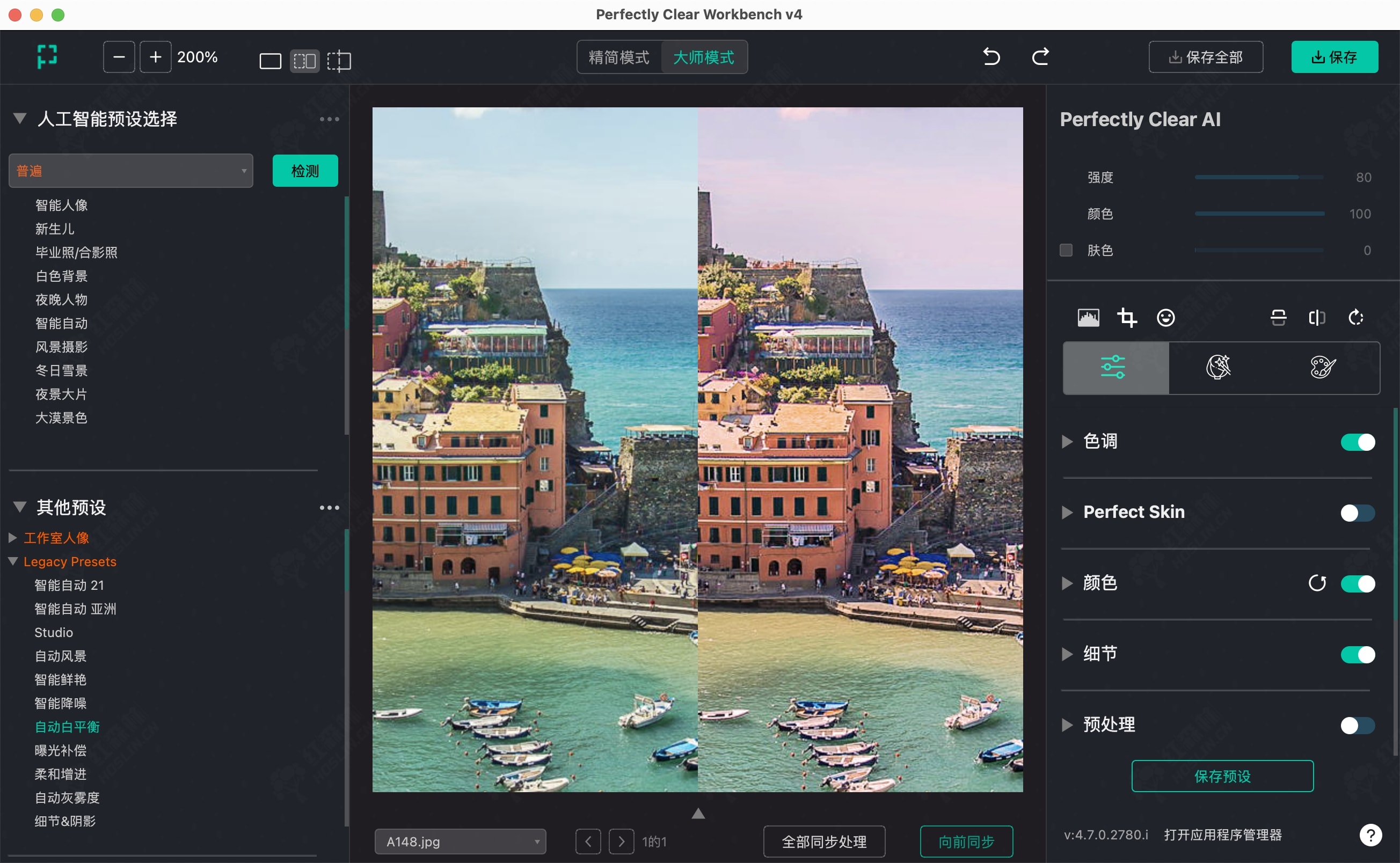Screen dimensions: 1400x863
Task: Switch to 精简模式 tab
Action: coord(618,57)
